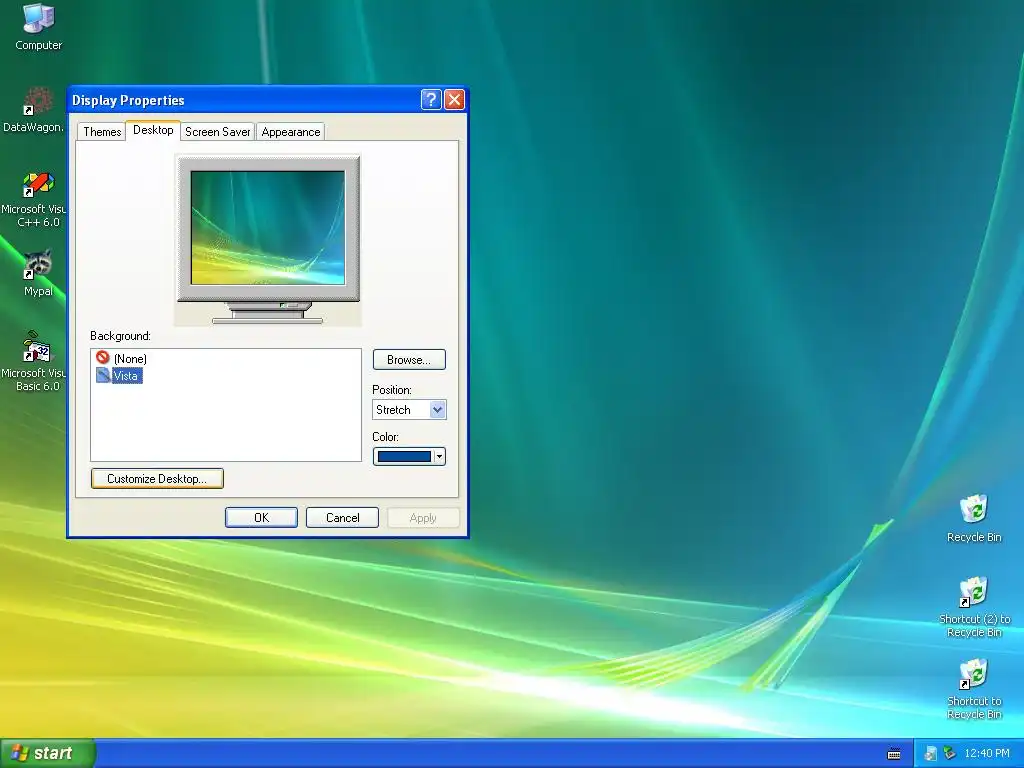Click the keyboard language bar icon in taskbar
Viewport: 1024px width, 768px height.
(894, 754)
